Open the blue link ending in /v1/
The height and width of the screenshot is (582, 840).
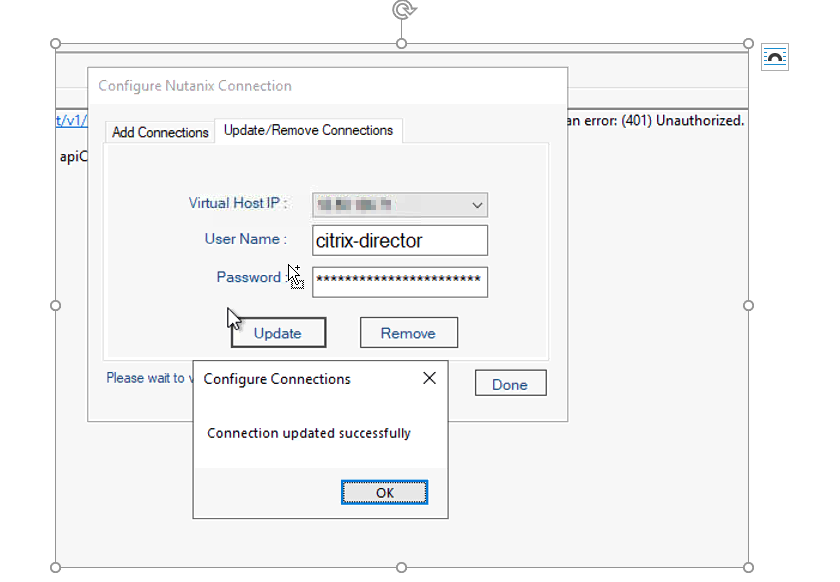point(72,121)
